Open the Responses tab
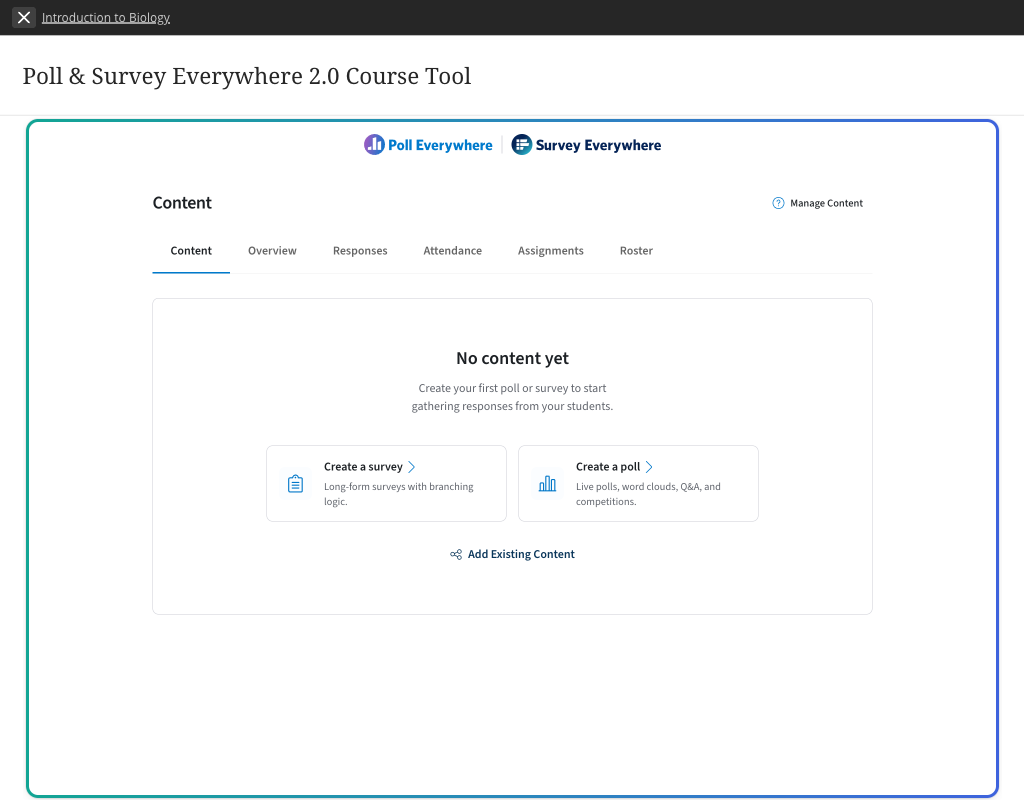 tap(360, 251)
